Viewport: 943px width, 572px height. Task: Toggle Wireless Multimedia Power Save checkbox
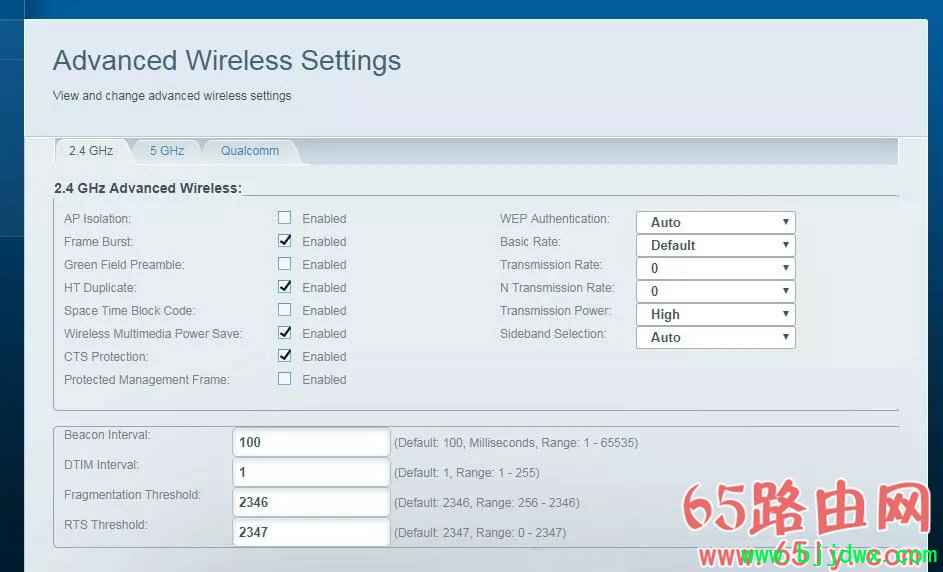point(285,333)
